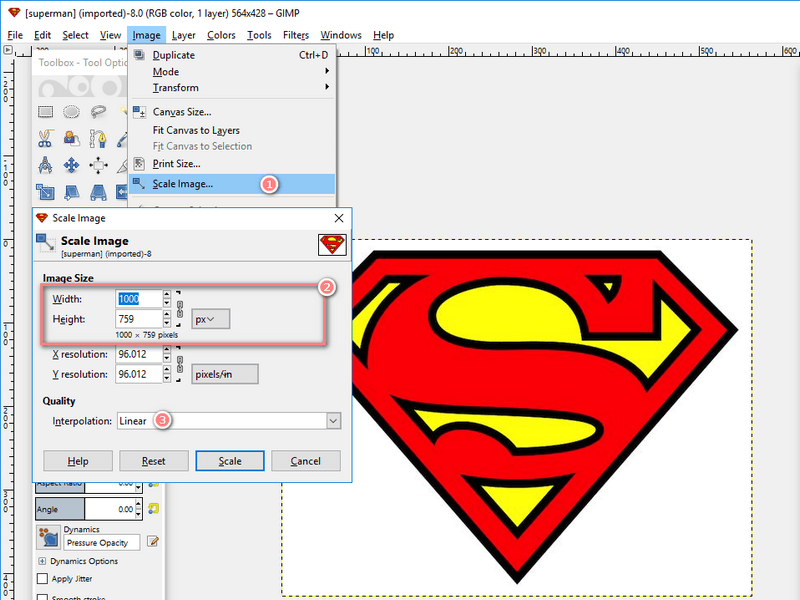Select the Free Select lasso tool
Viewport: 800px width, 600px height.
pyautogui.click(x=96, y=111)
